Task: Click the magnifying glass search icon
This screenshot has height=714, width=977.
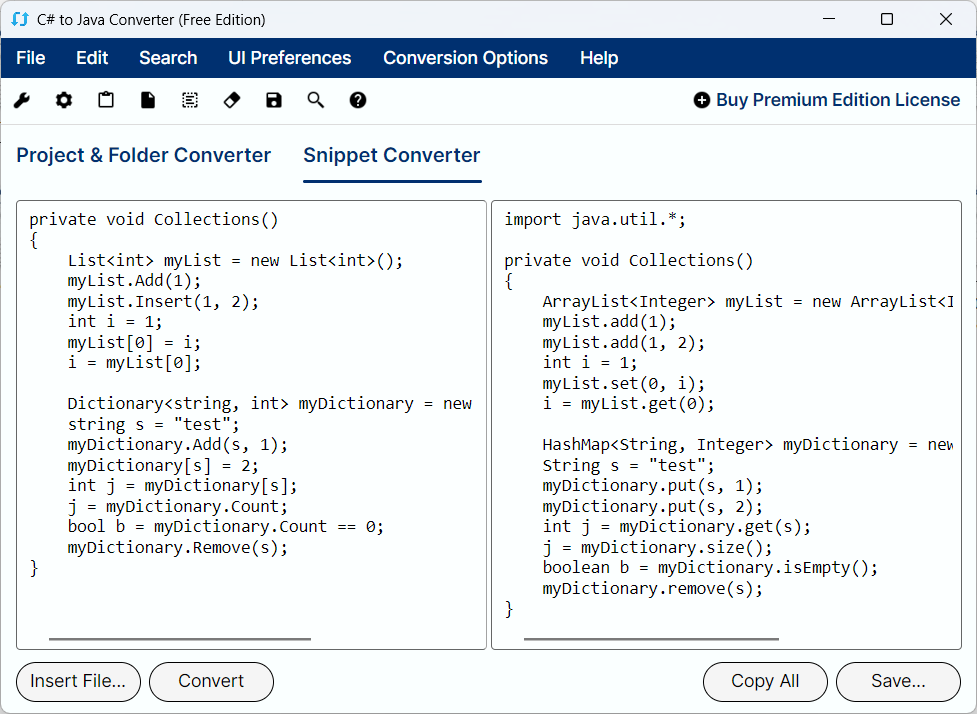Action: (316, 100)
